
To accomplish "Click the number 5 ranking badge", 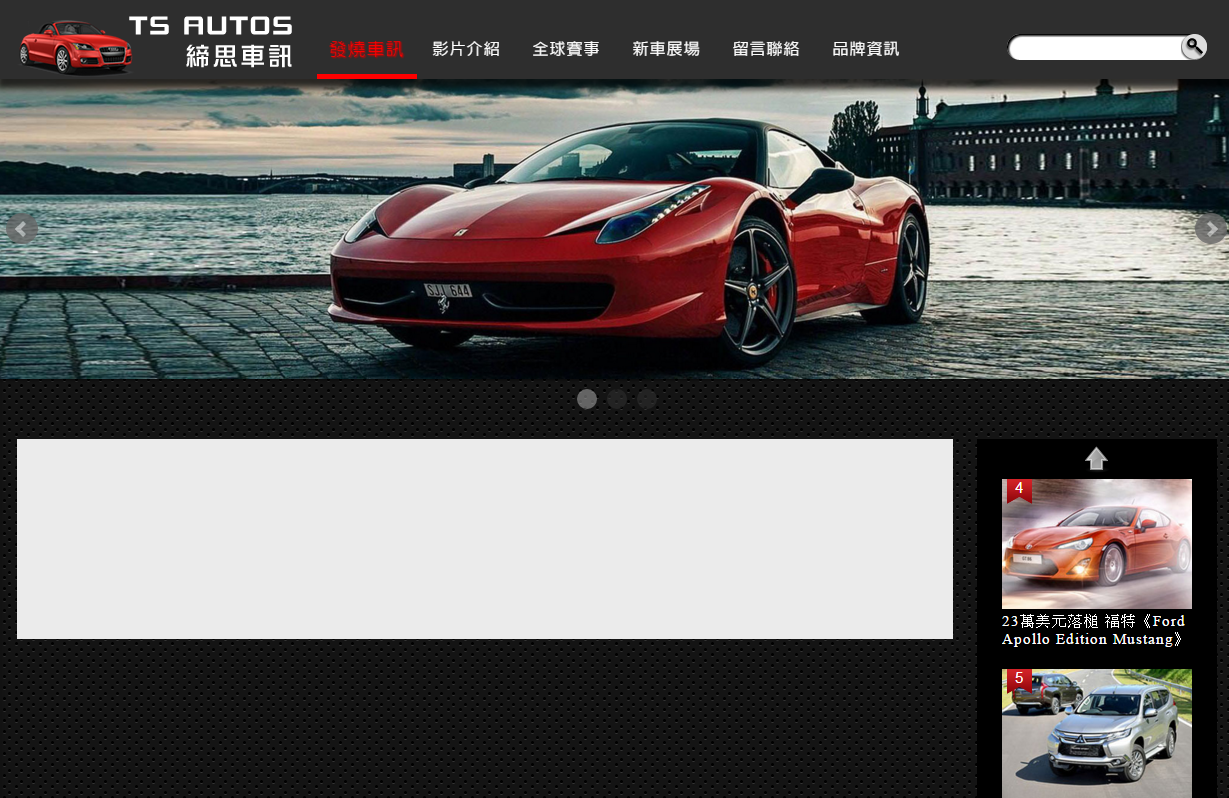I will coord(1019,679).
